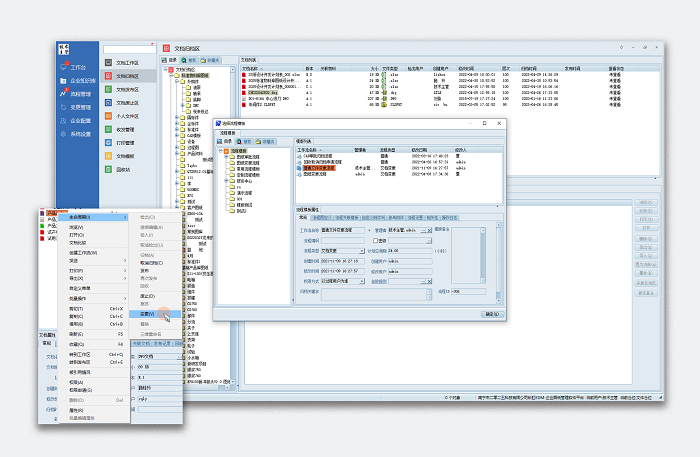The height and width of the screenshot is (457, 700).
Task: Click the clear (x) icon beside 管理员 field
Action: click(x=429, y=230)
